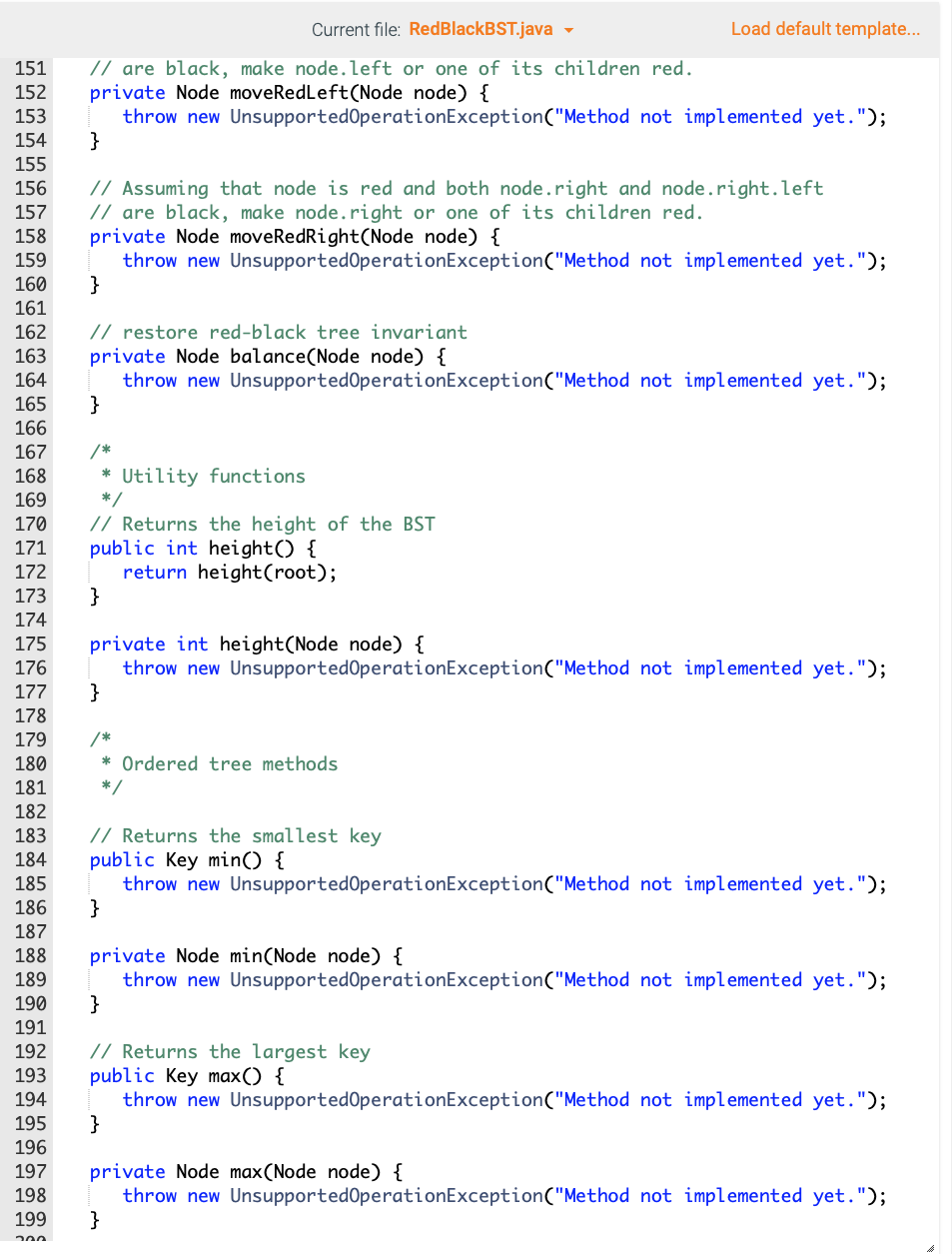The width and height of the screenshot is (952, 1254).
Task: Click the 'restore red-black tree invariant' comment
Action: pos(279,333)
